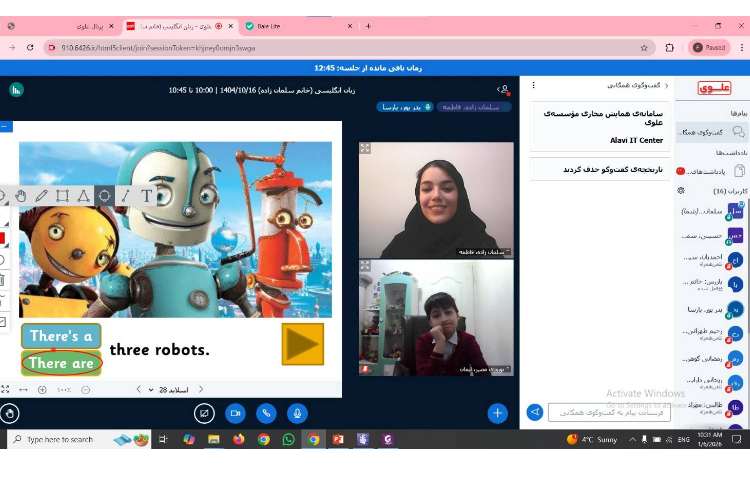
Task: Expand the teacher's webcam to fullscreen
Action: (365, 148)
